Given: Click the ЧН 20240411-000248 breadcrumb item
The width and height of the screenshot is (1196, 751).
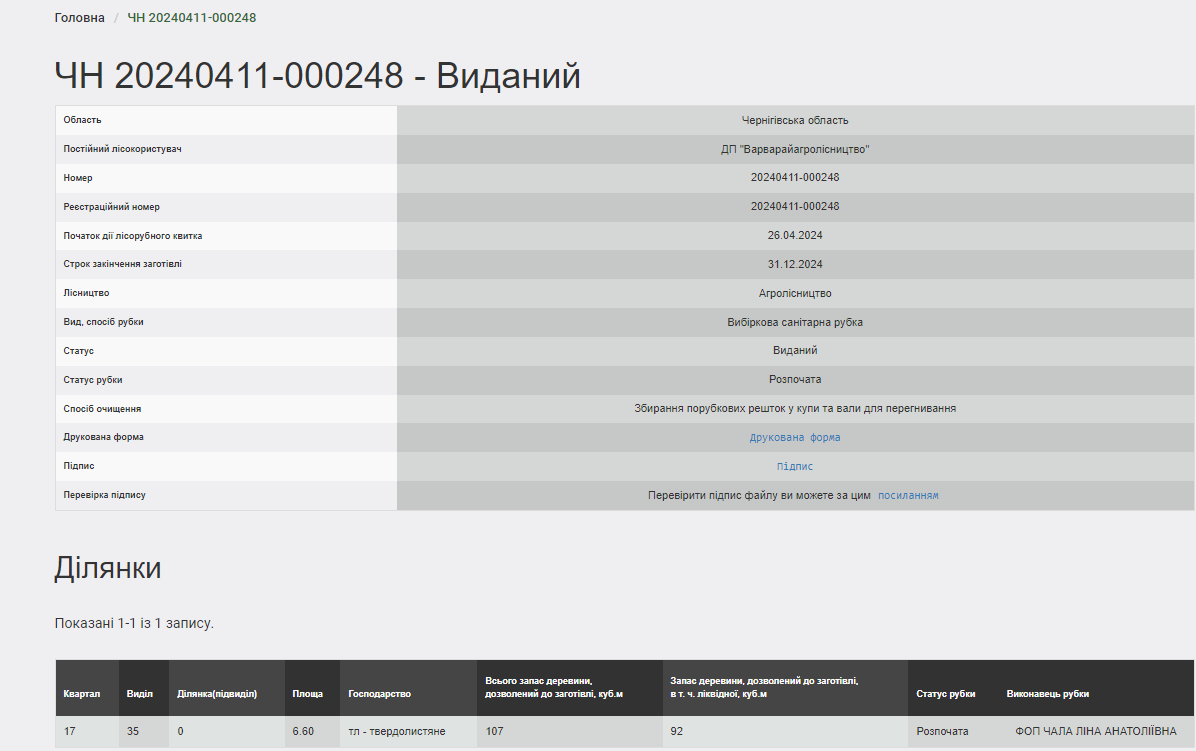Looking at the screenshot, I should click(x=191, y=18).
